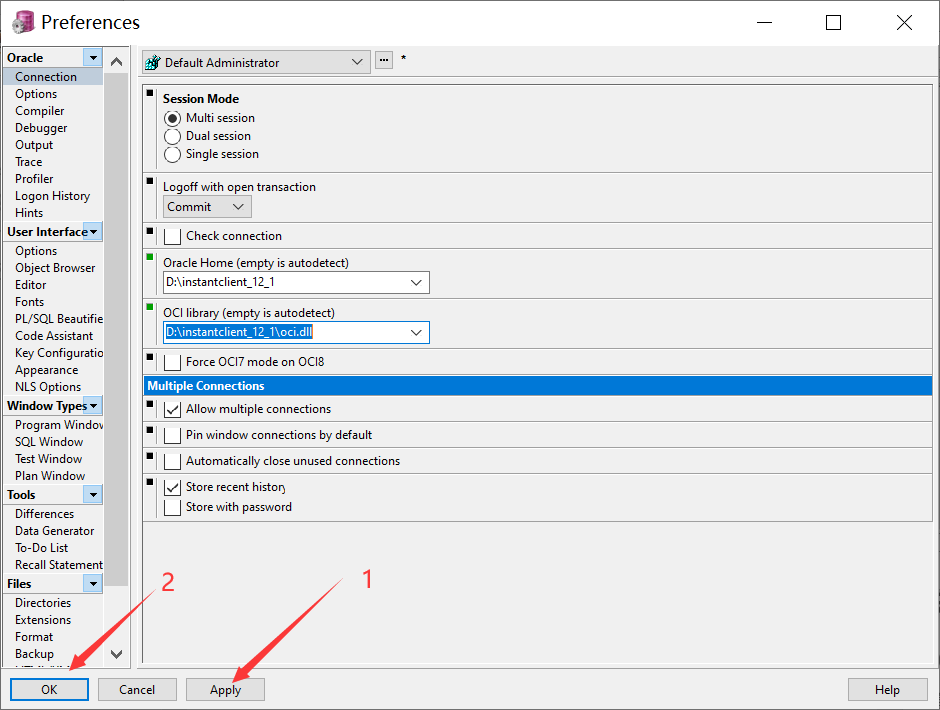Viewport: 940px width, 710px height.
Task: Open Logoff with open transaction Commit dropdown
Action: pos(207,207)
